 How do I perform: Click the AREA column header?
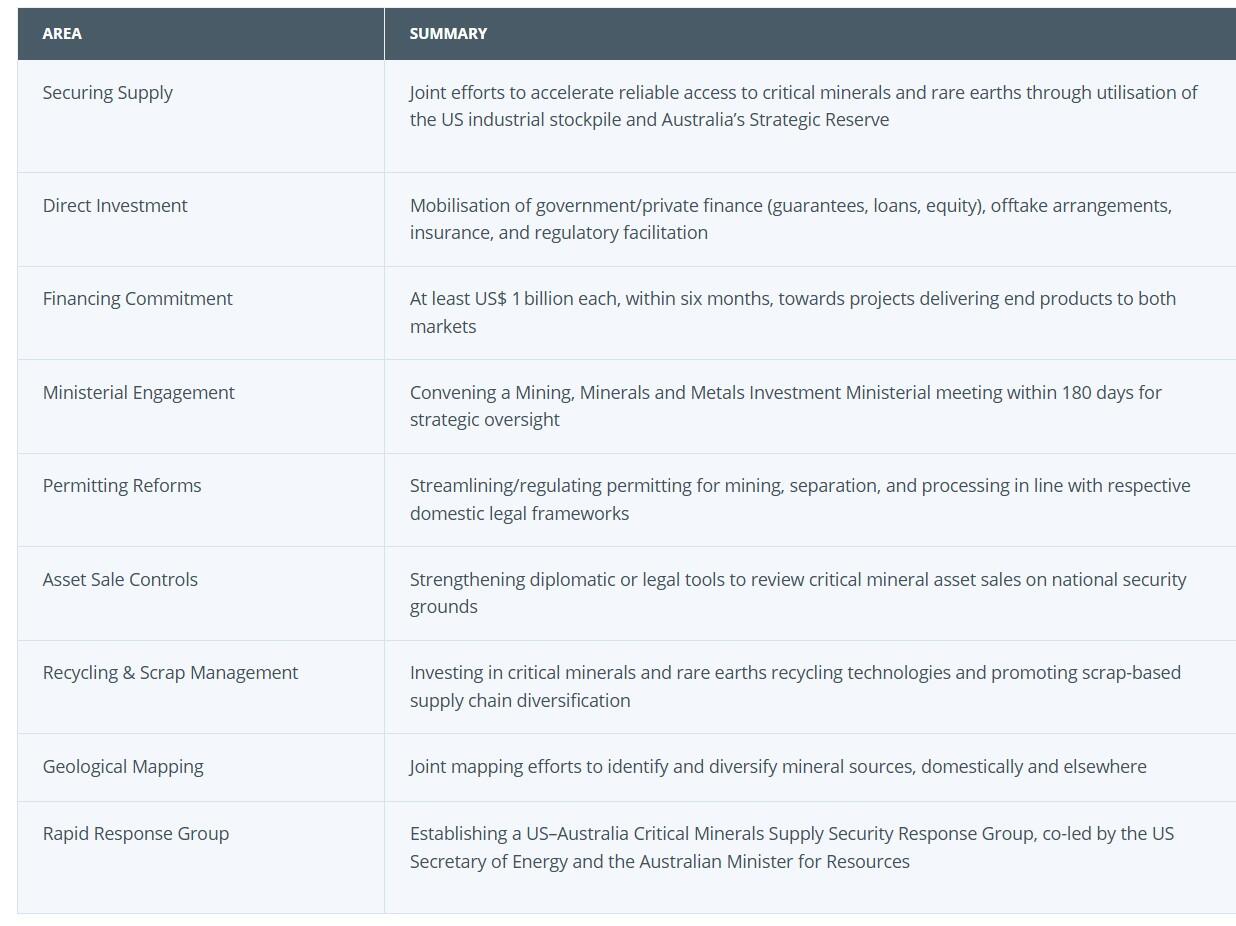(x=62, y=34)
